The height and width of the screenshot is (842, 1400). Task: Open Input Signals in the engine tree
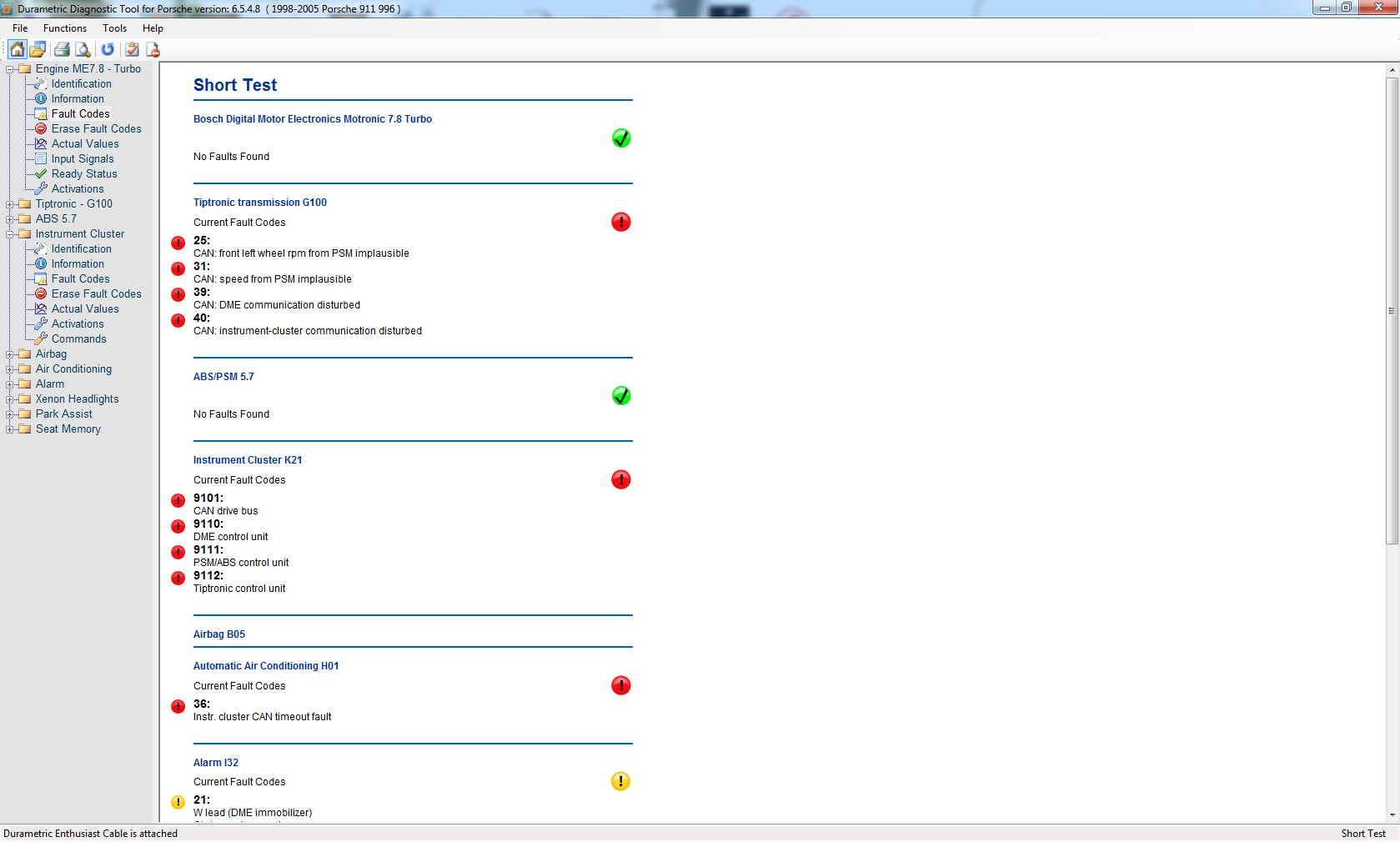coord(83,159)
